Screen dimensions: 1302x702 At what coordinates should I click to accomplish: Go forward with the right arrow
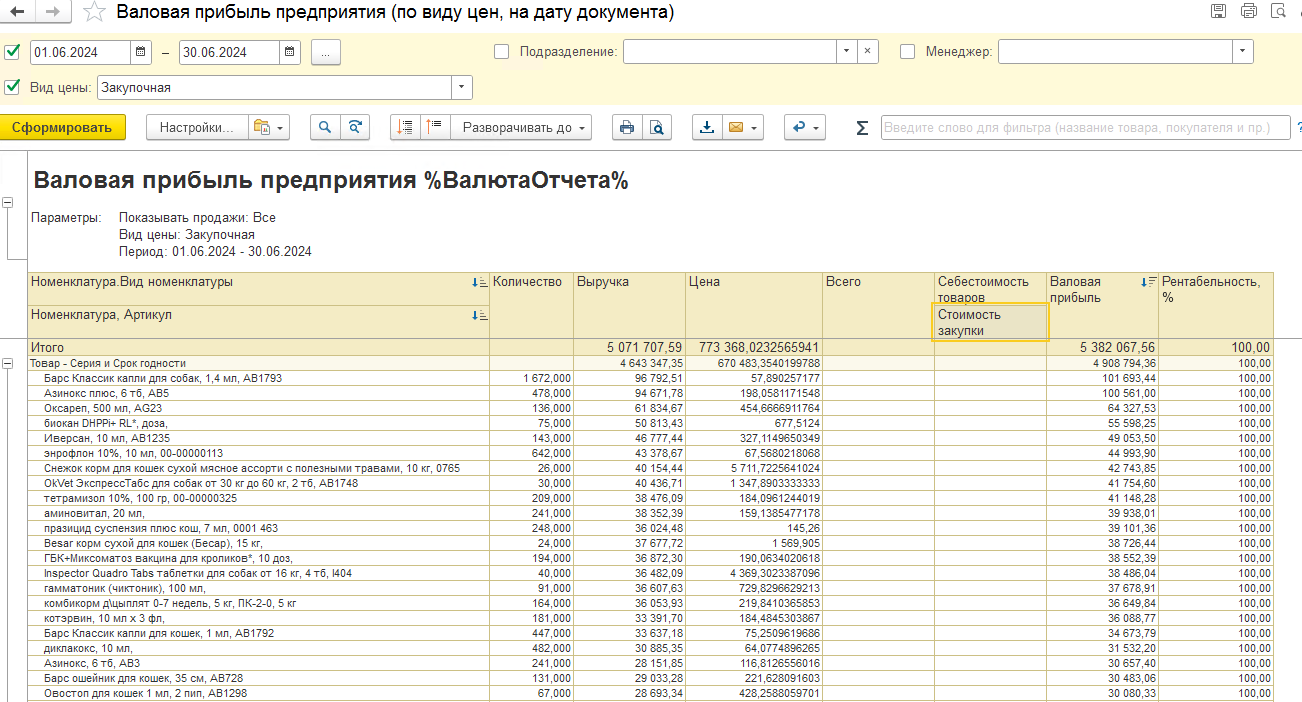pos(53,12)
